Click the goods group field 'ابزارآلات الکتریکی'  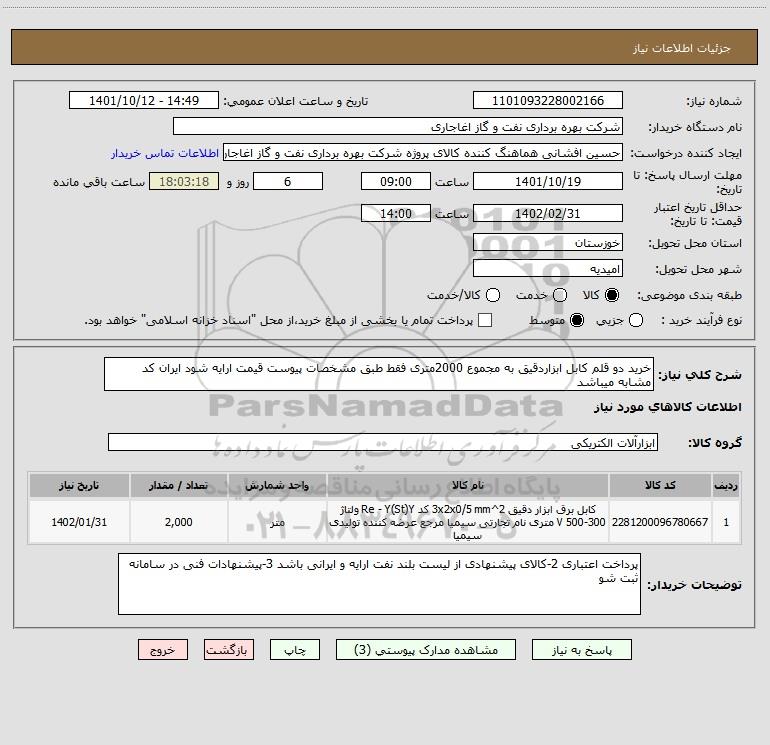click(x=383, y=442)
